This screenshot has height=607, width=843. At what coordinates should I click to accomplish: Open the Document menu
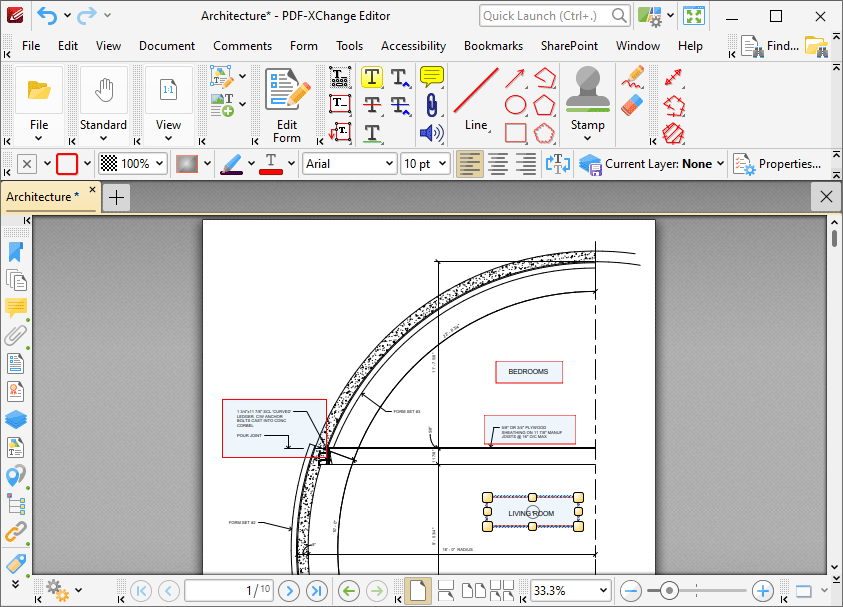coord(167,46)
